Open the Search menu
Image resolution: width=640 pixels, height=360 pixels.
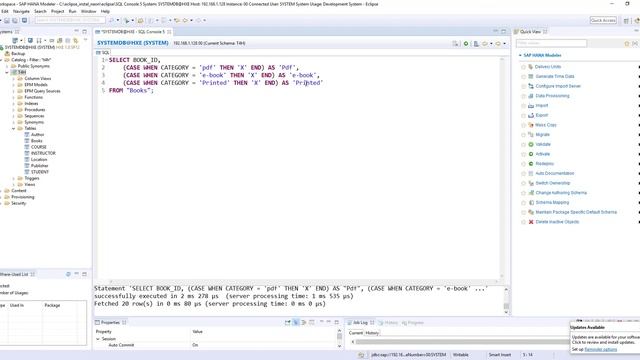pyautogui.click(x=40, y=11)
